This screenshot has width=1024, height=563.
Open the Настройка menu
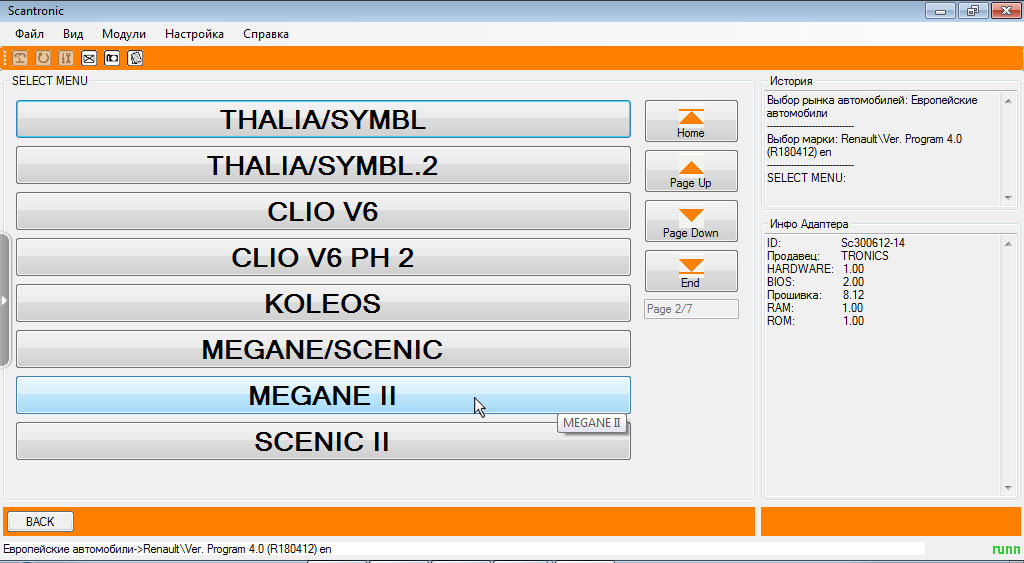pyautogui.click(x=194, y=34)
